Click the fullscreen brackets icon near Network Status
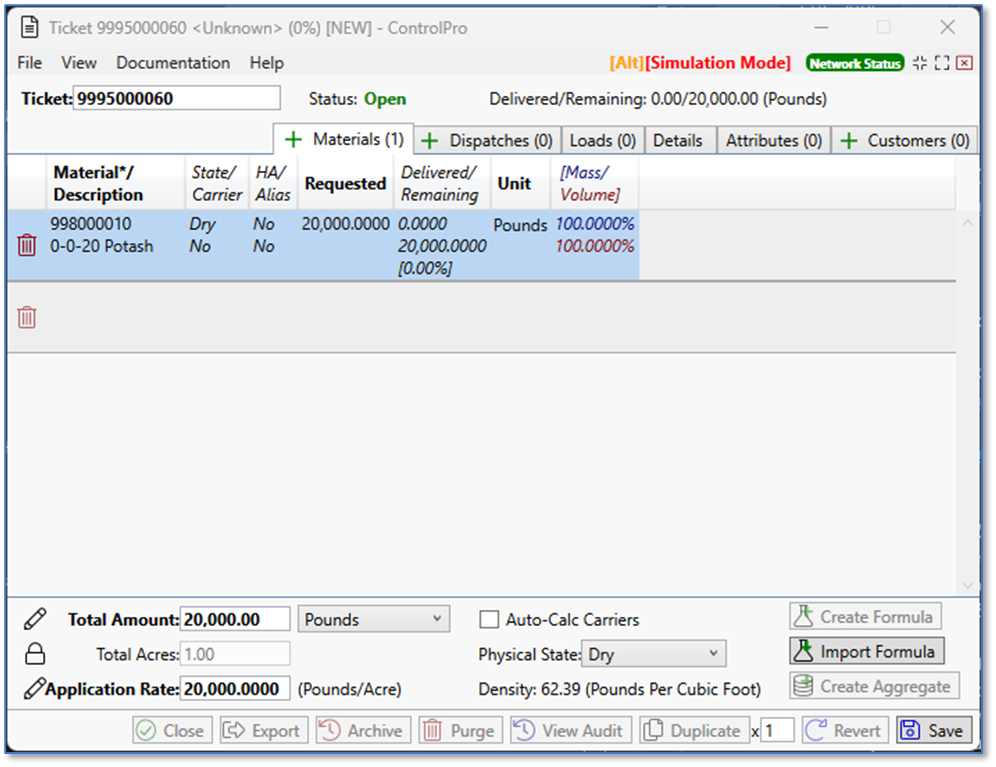996x767 pixels. (x=942, y=63)
